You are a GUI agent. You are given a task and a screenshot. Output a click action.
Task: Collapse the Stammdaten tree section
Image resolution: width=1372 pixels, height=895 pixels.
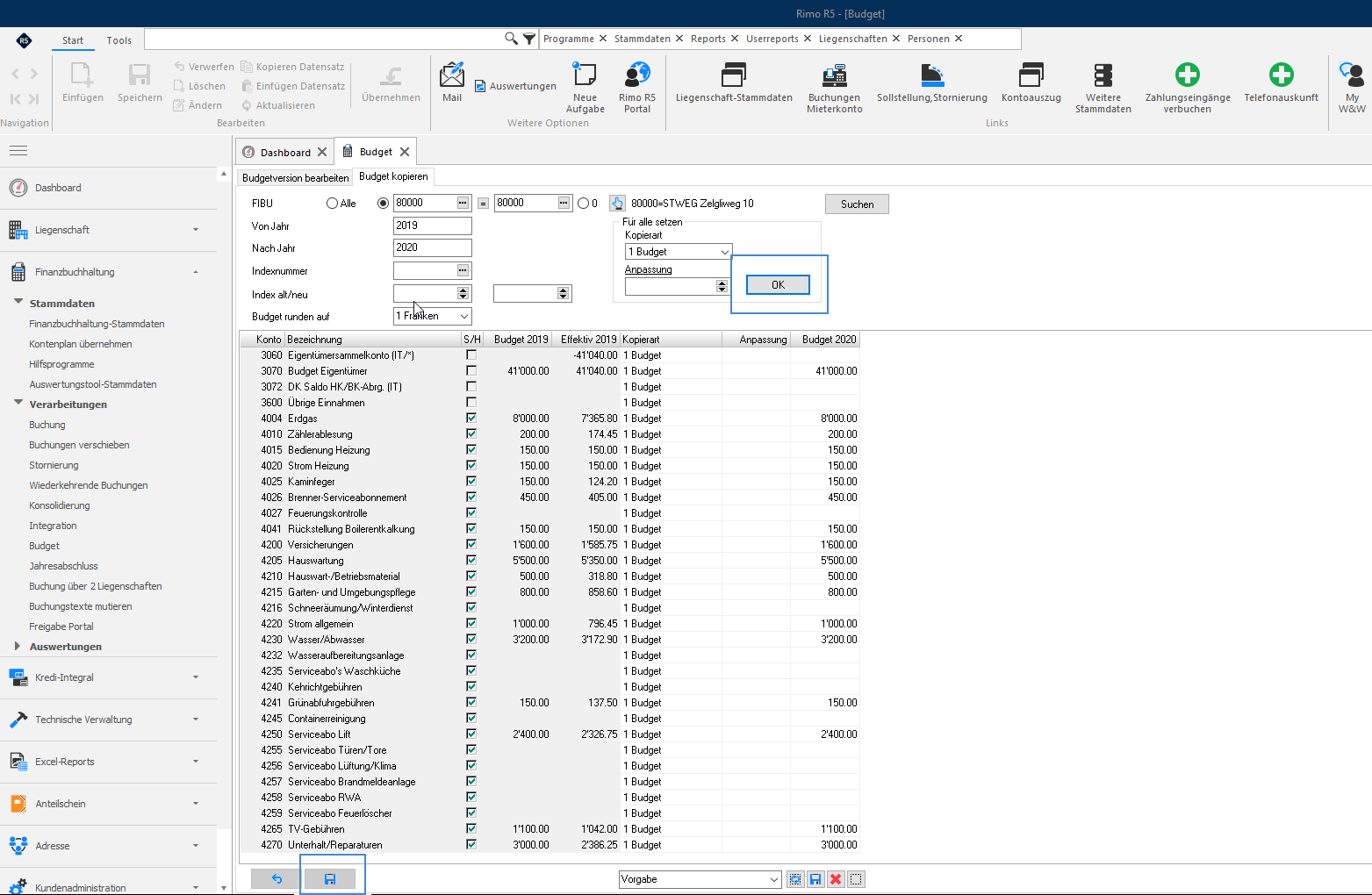pyautogui.click(x=18, y=303)
